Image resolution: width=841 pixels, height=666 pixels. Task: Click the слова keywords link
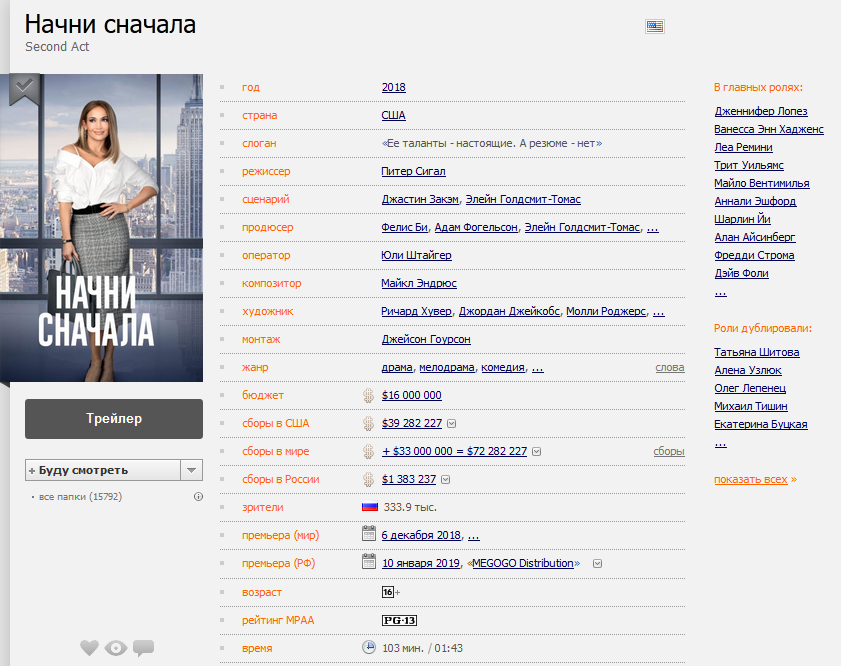[669, 367]
